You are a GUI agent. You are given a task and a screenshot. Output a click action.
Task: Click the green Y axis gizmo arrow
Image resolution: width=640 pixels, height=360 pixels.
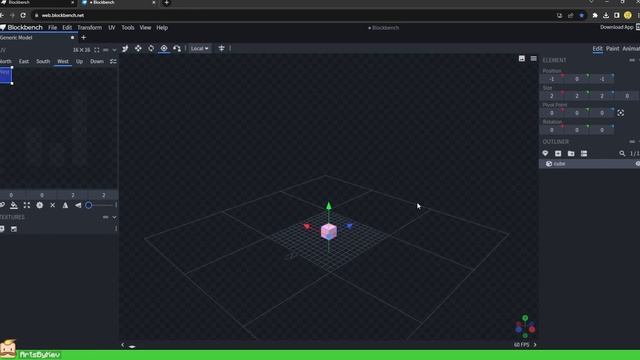pos(329,206)
